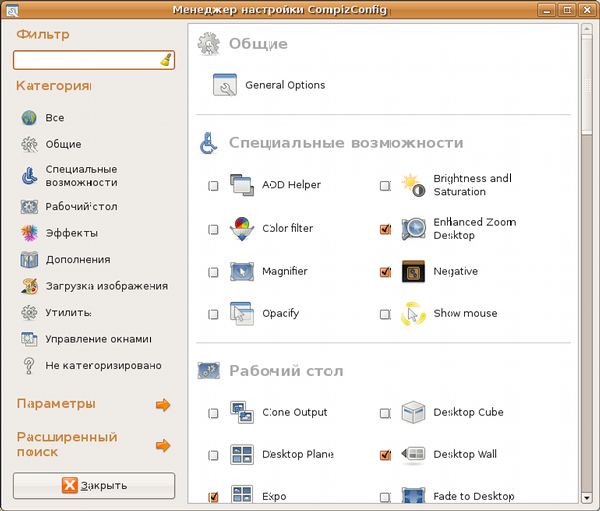
Task: Enable the Desktop Cube checkbox
Action: click(x=385, y=413)
